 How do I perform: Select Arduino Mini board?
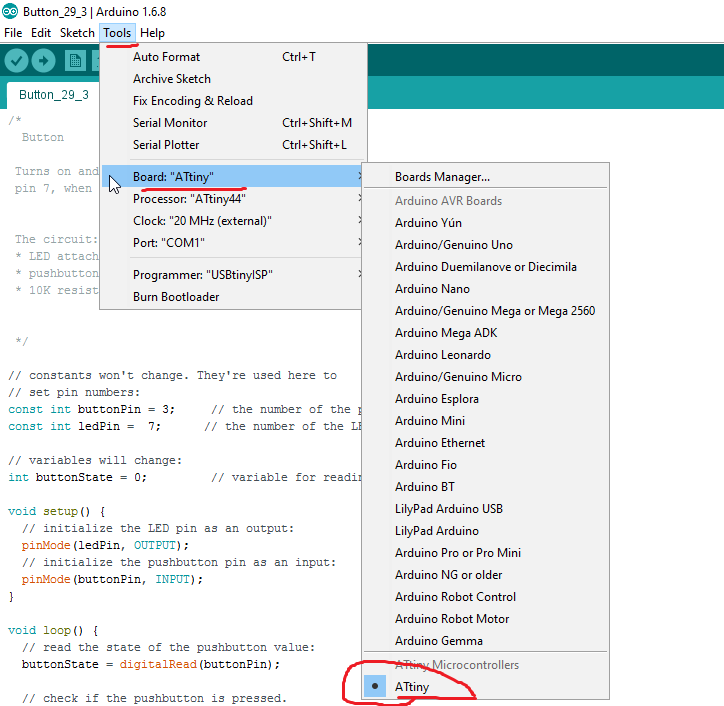[485, 421]
